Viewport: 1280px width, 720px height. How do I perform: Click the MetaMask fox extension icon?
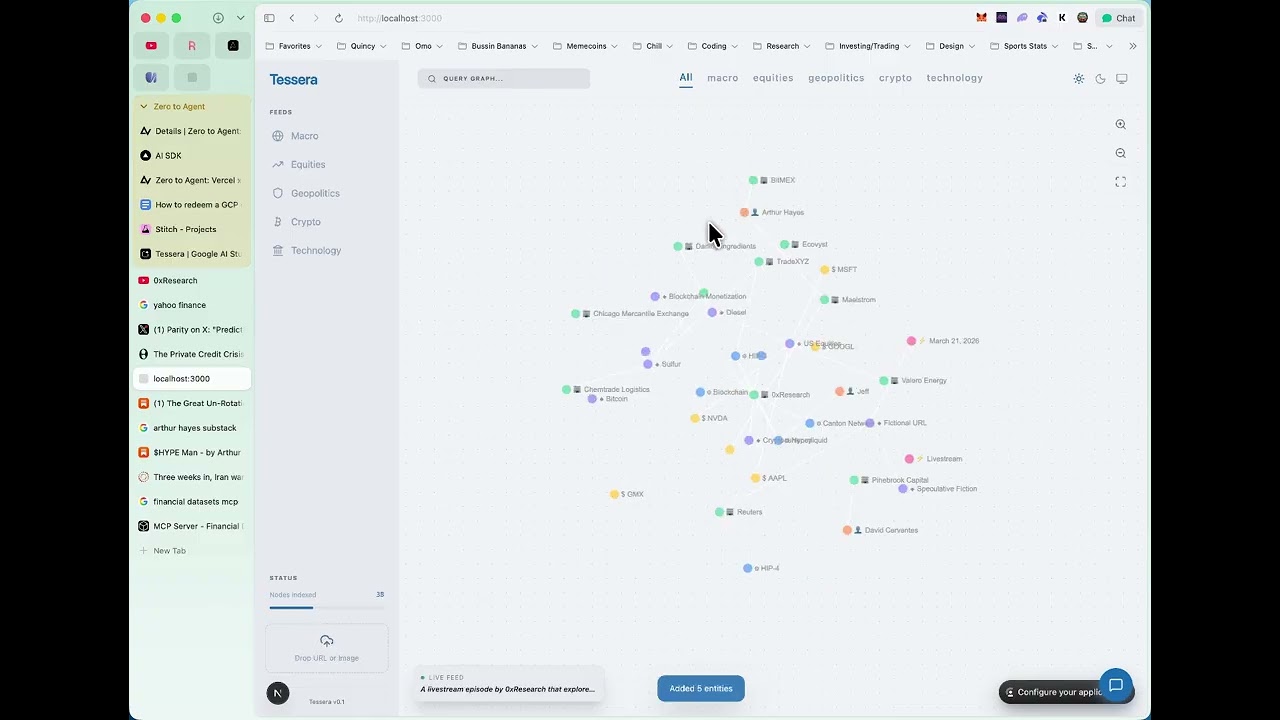(x=981, y=18)
